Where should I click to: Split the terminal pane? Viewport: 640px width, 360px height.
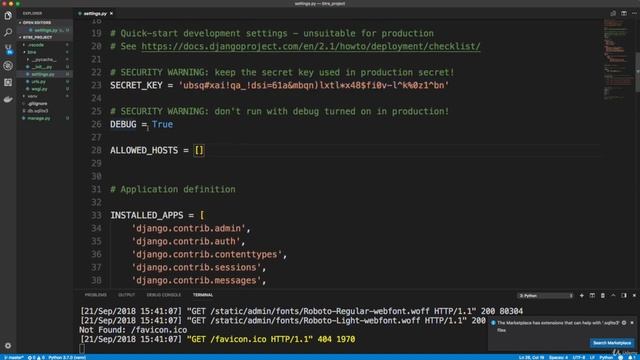pyautogui.click(x=592, y=296)
